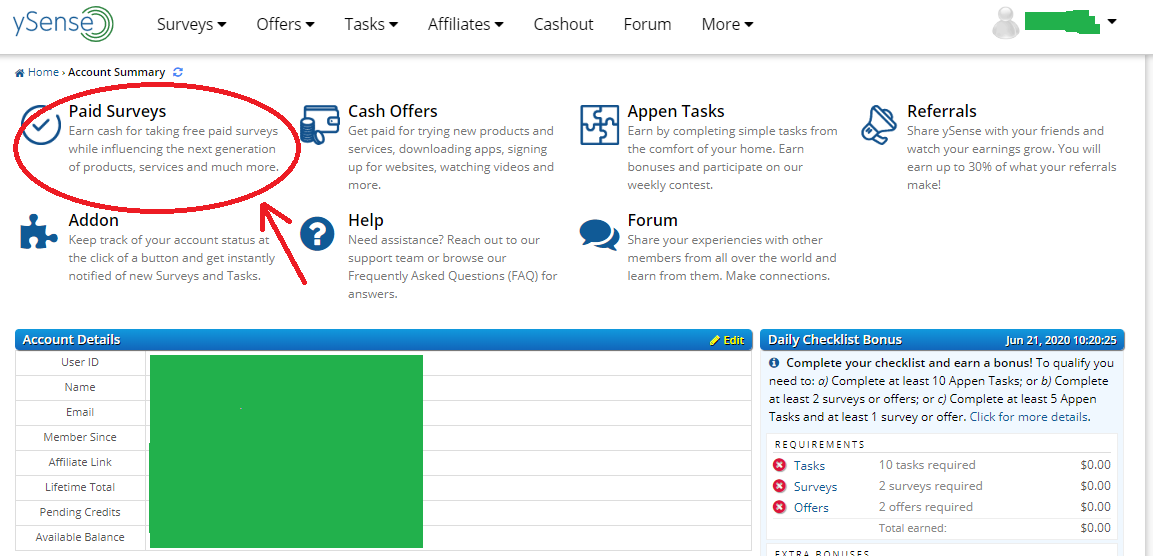Open the Paid Surveys heading link
1153x556 pixels.
coord(118,111)
